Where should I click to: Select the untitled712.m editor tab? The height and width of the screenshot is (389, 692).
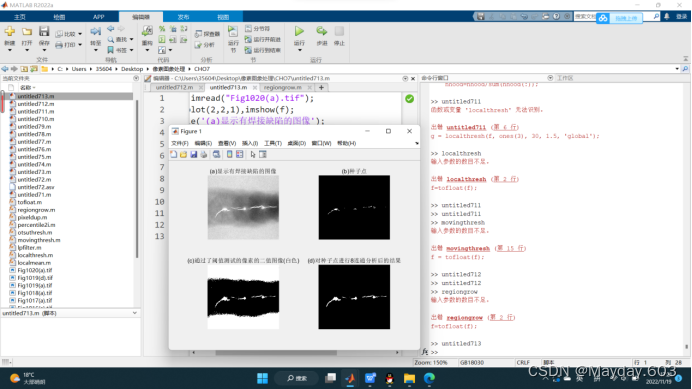174,87
